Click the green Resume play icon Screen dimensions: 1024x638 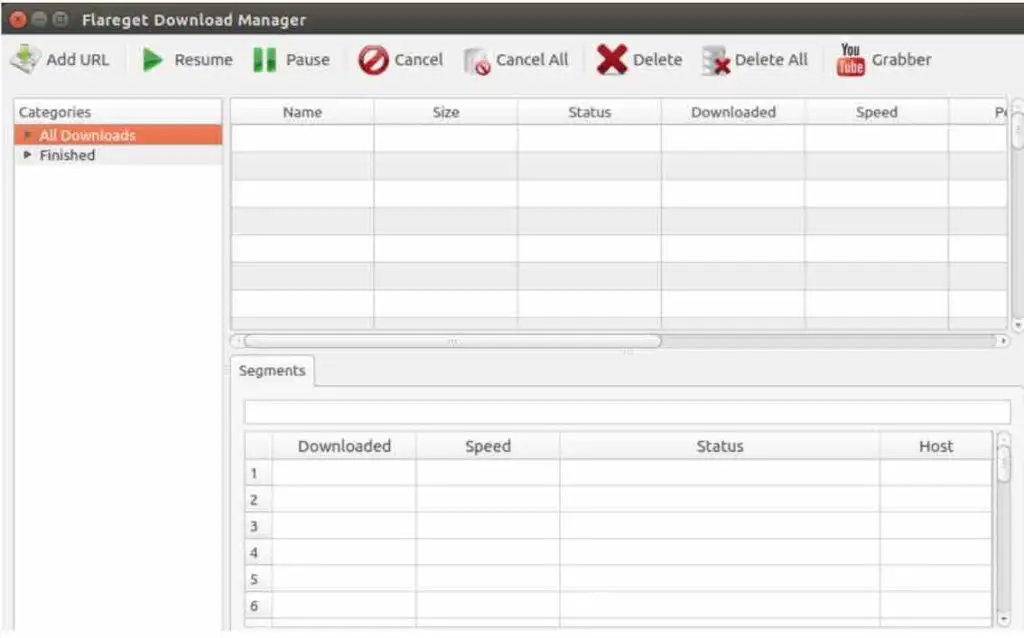tap(153, 59)
